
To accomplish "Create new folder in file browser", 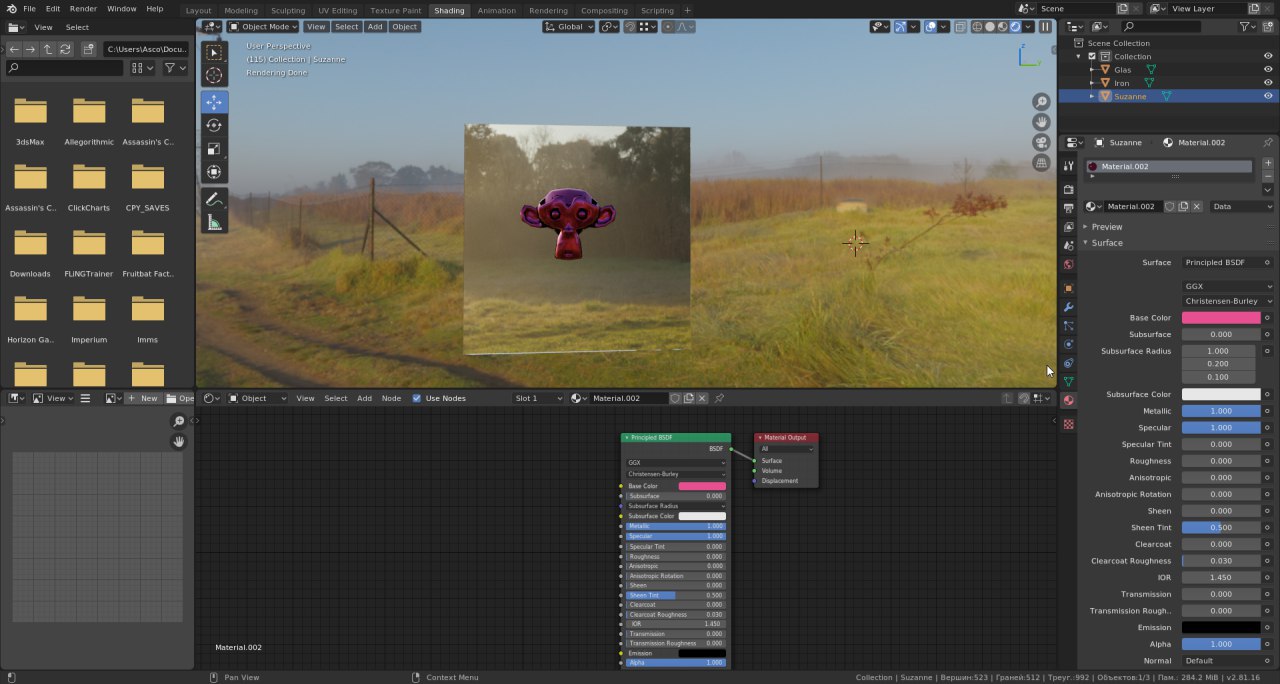I will (88, 48).
